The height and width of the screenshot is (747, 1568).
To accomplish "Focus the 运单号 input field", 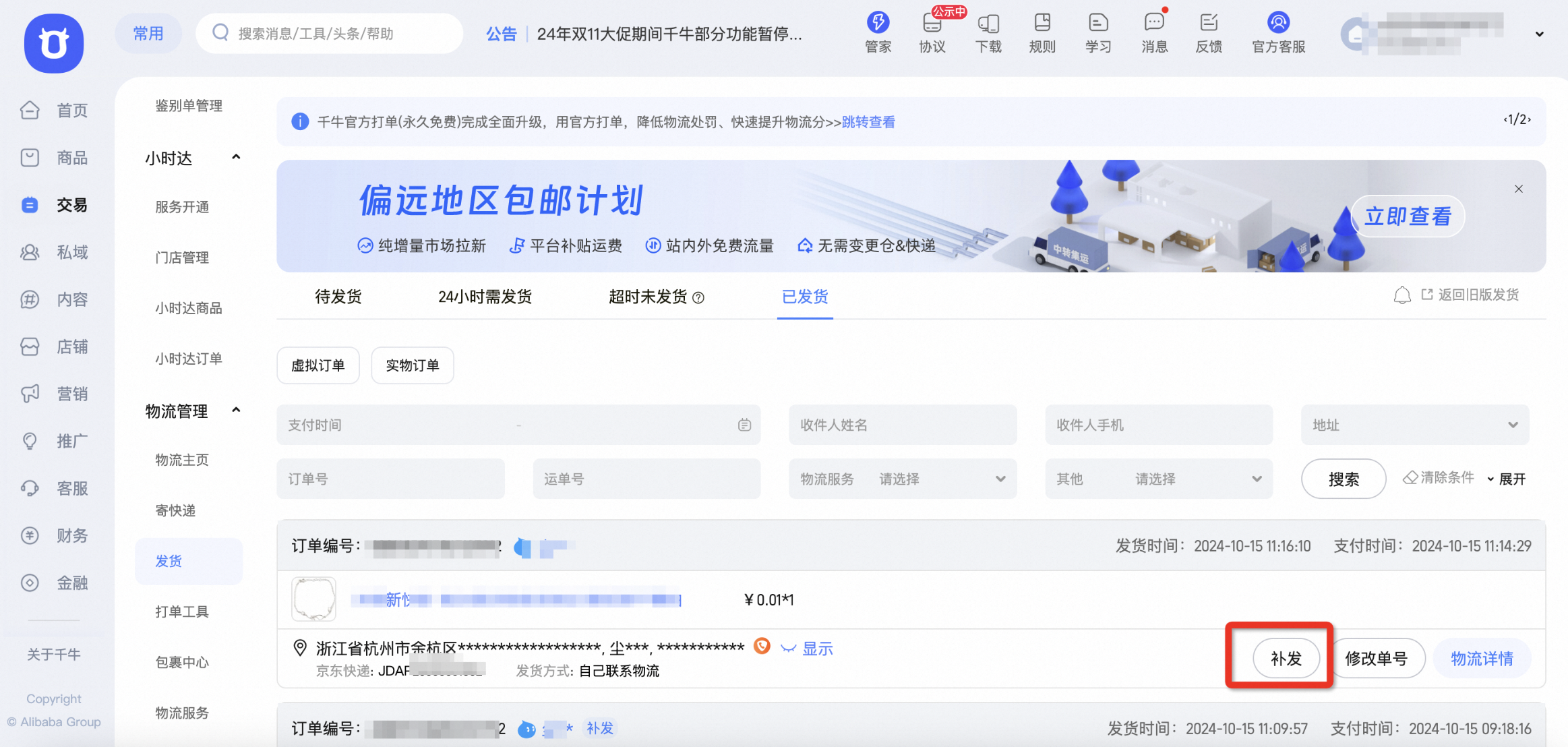I will 646,479.
